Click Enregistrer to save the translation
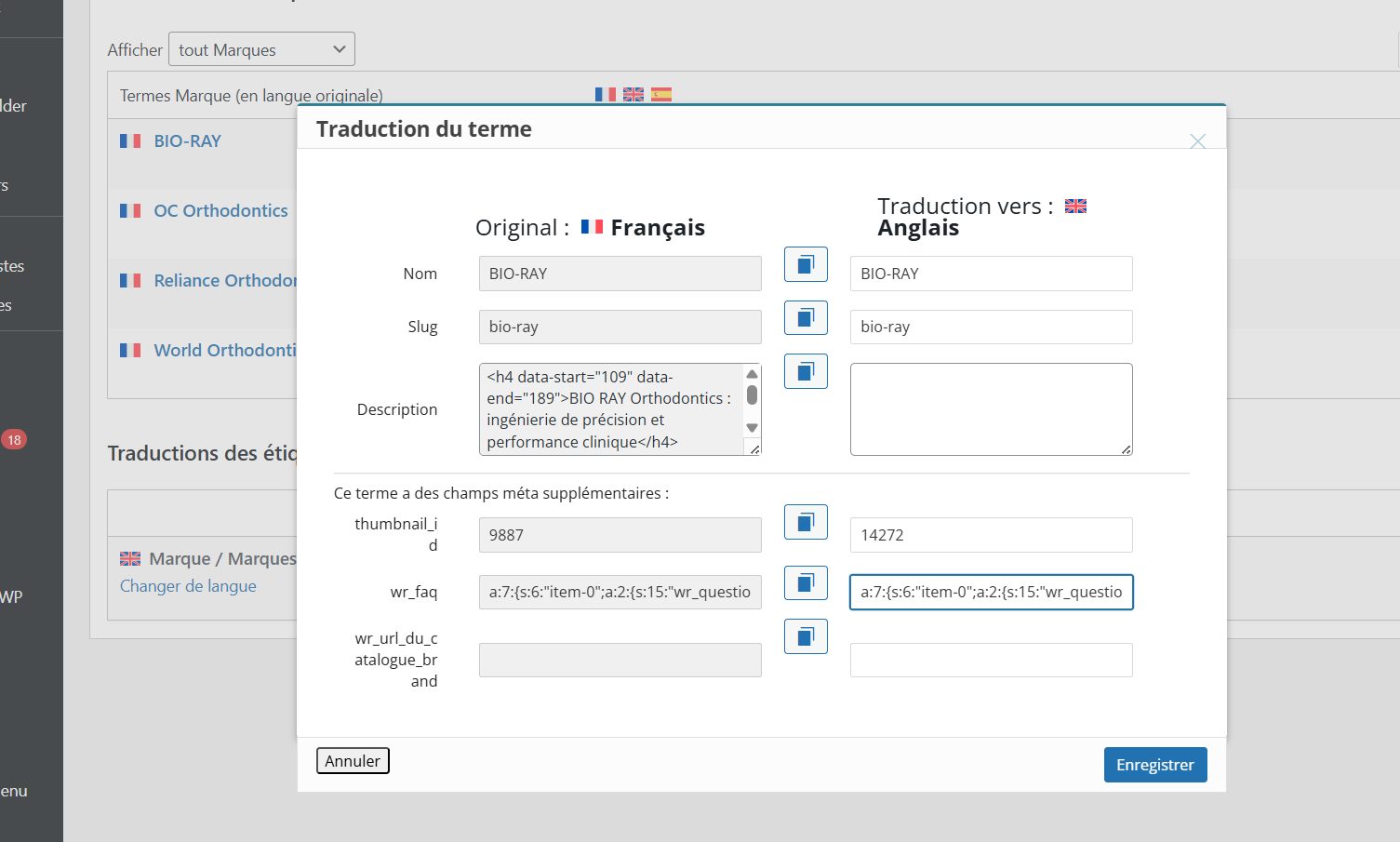This screenshot has height=842, width=1400. 1154,765
